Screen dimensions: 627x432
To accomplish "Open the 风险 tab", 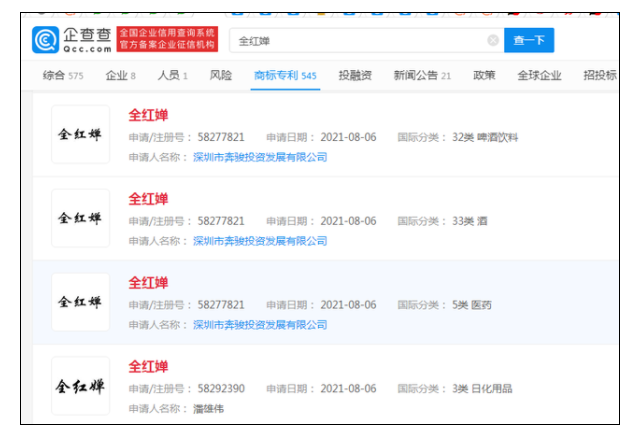I will pos(221,75).
